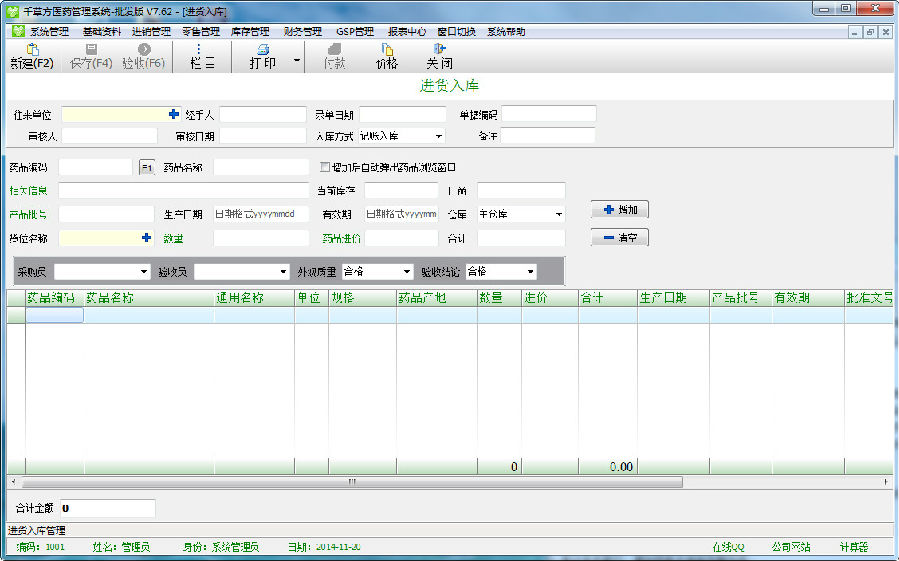
Task: Click the 产品批号 input field
Action: click(107, 215)
